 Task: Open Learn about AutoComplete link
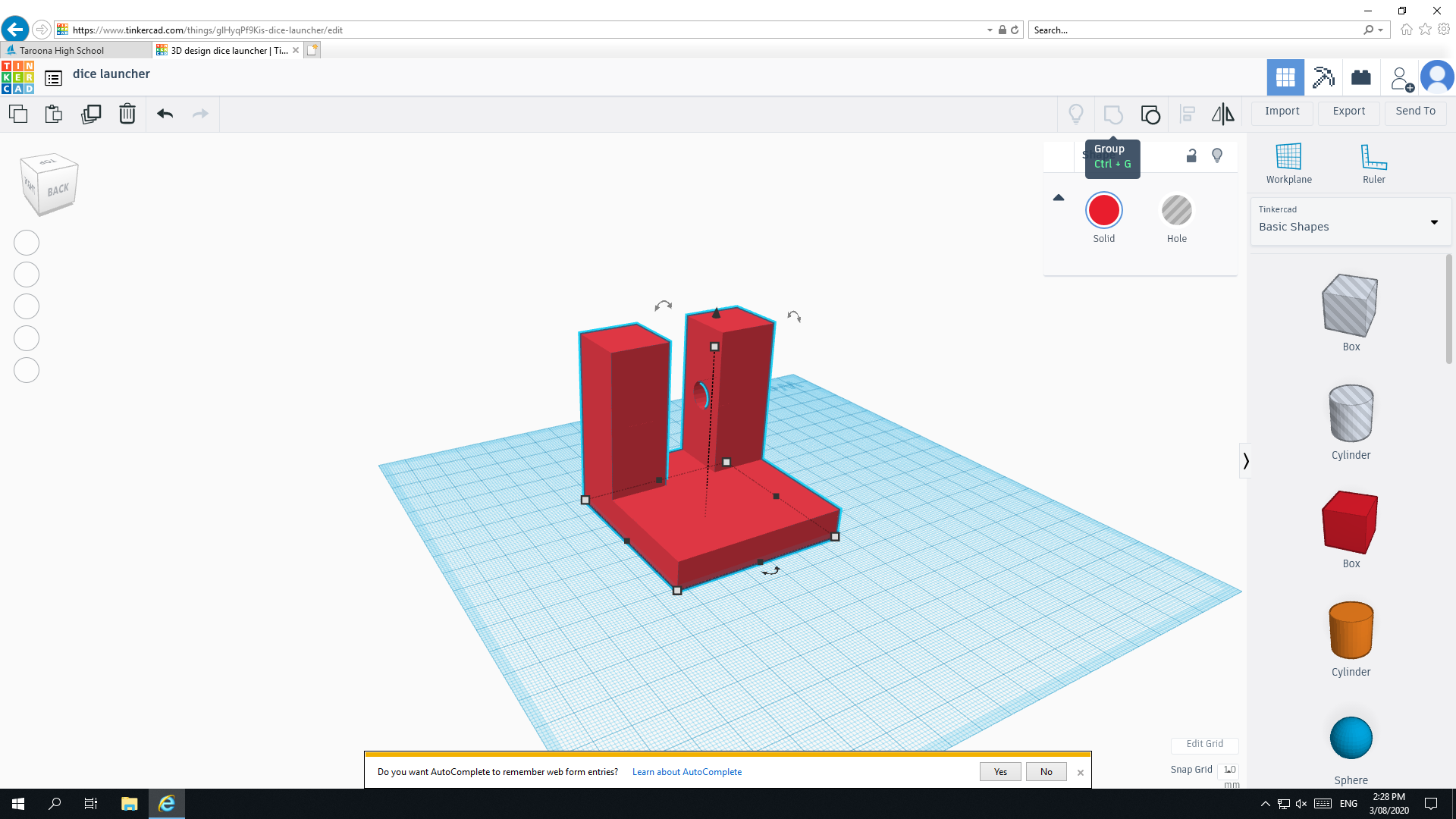(x=687, y=772)
